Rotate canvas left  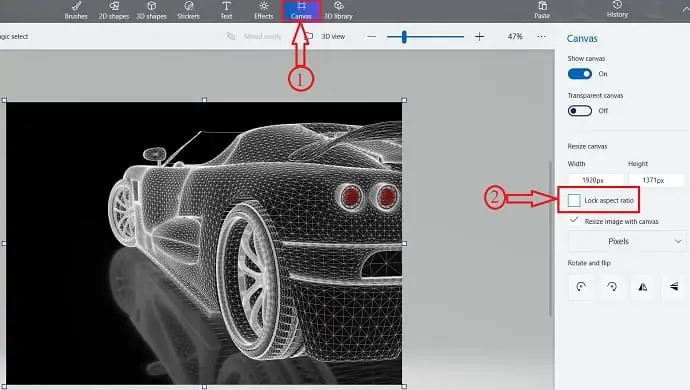pyautogui.click(x=581, y=287)
